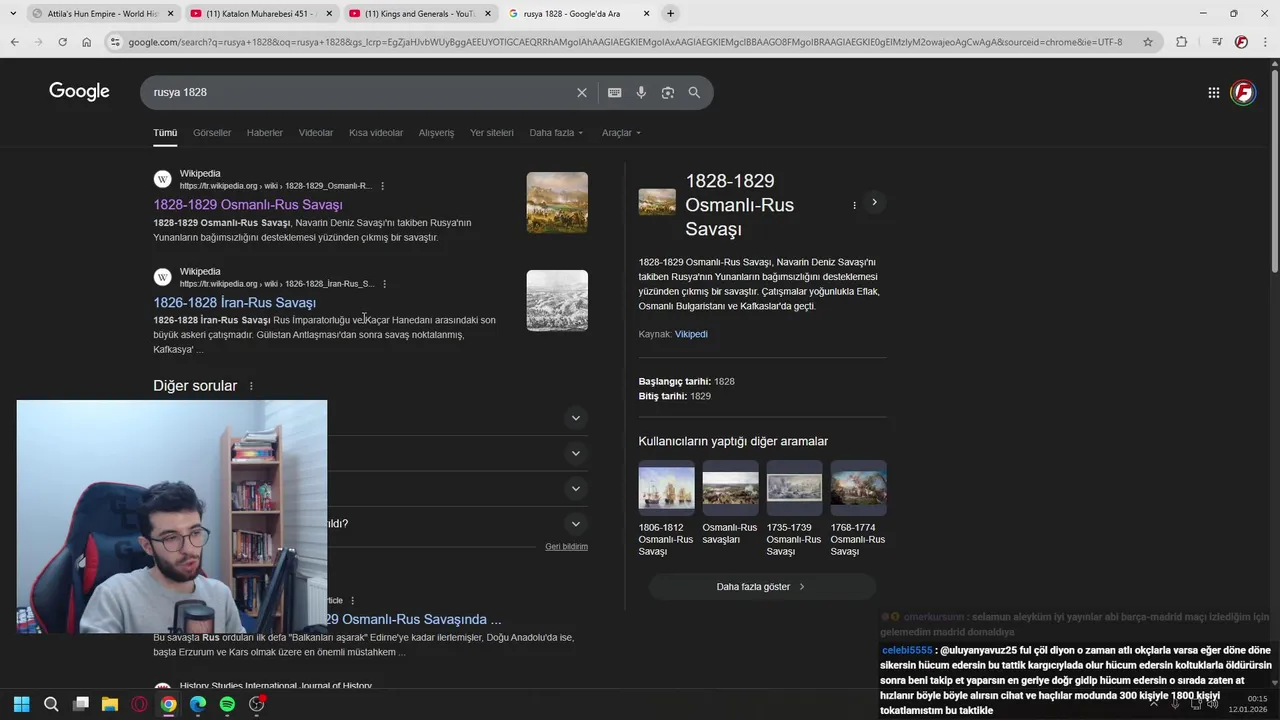The height and width of the screenshot is (720, 1280).
Task: Expand the first Diğer sorular question
Action: 575,418
